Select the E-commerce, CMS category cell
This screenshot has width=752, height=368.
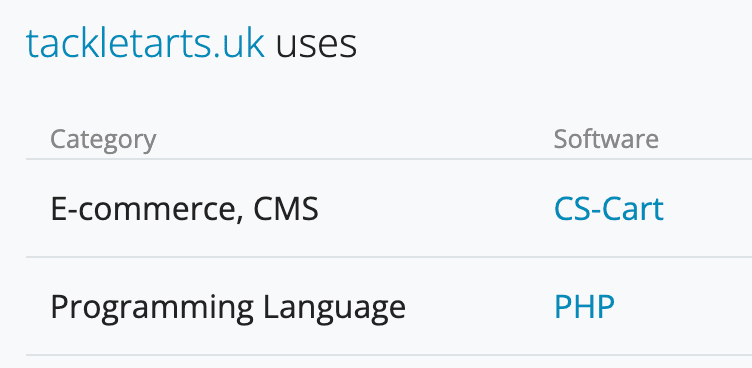click(184, 210)
